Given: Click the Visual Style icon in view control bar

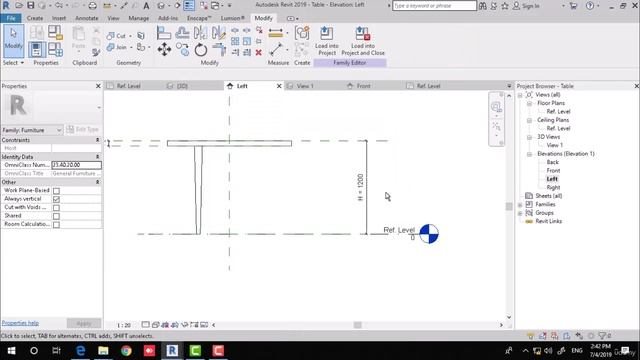Looking at the screenshot, I should point(156,325).
